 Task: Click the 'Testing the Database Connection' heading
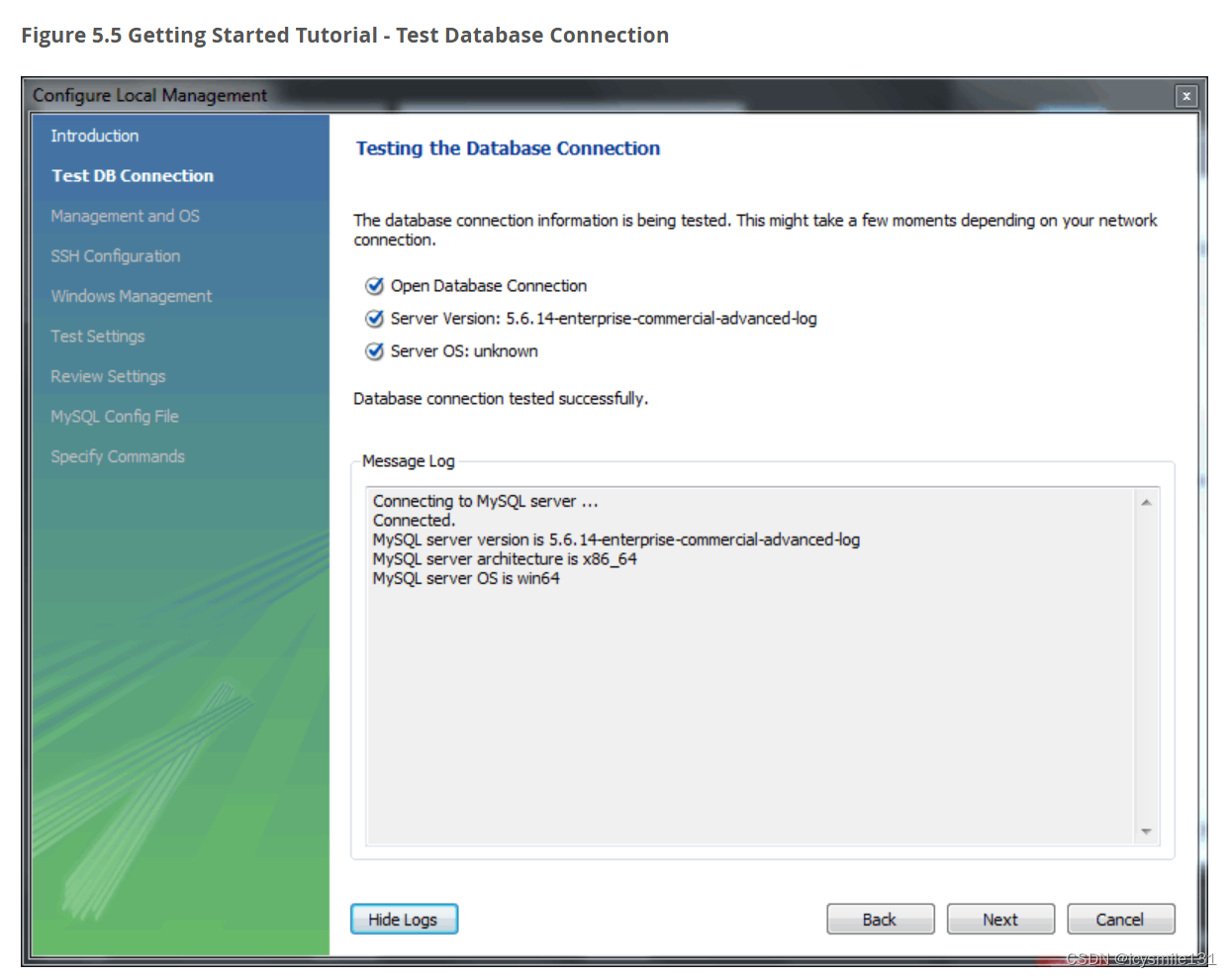pyautogui.click(x=508, y=148)
